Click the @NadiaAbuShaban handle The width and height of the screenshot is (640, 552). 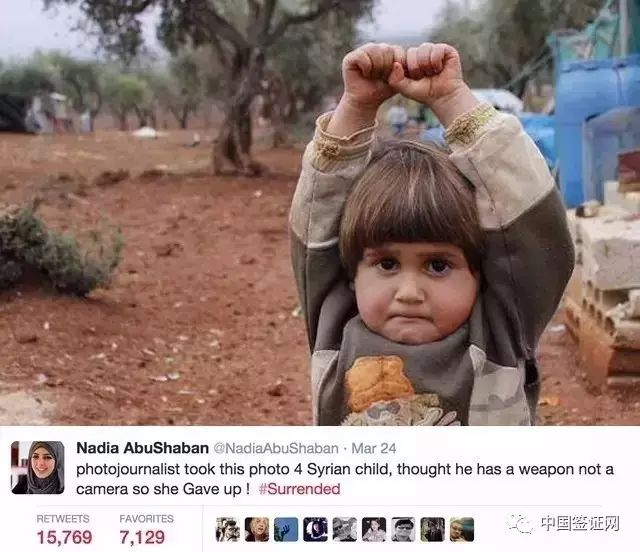276,448
